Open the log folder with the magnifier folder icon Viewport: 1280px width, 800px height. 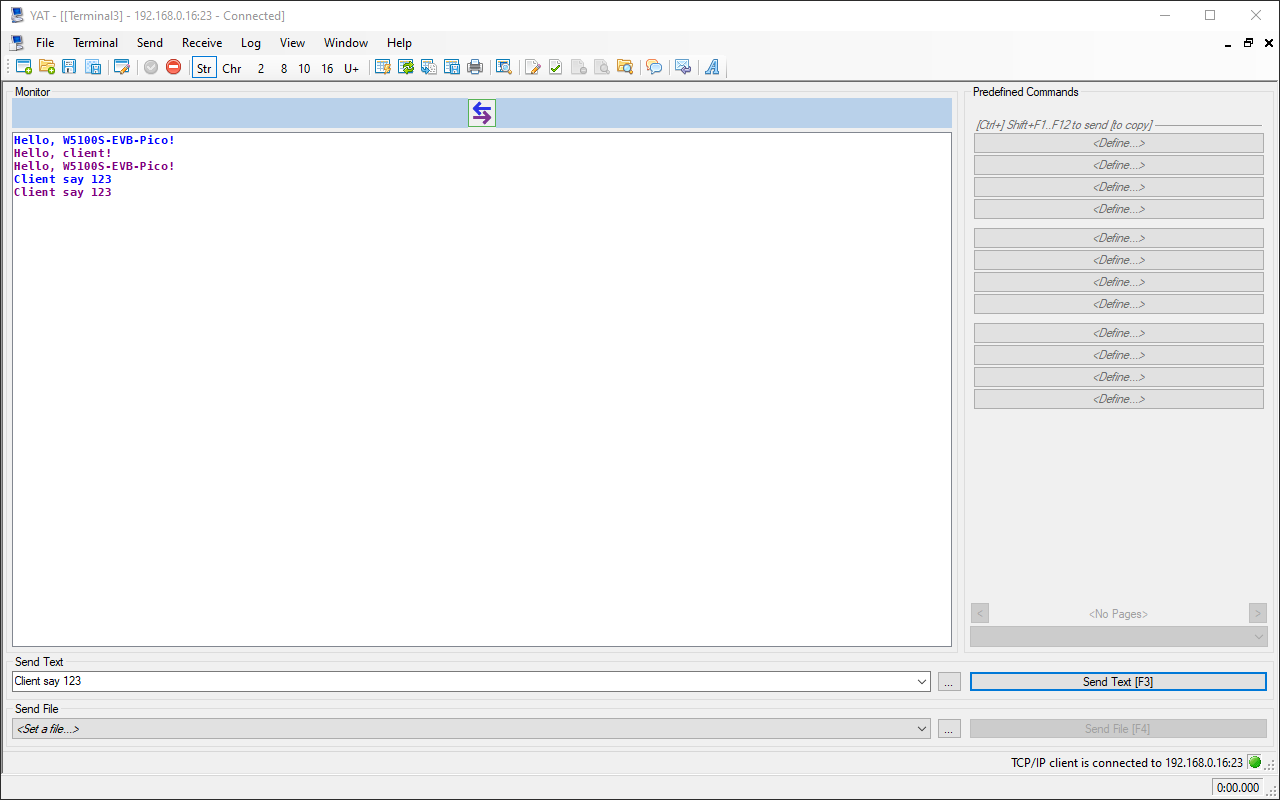coord(625,68)
